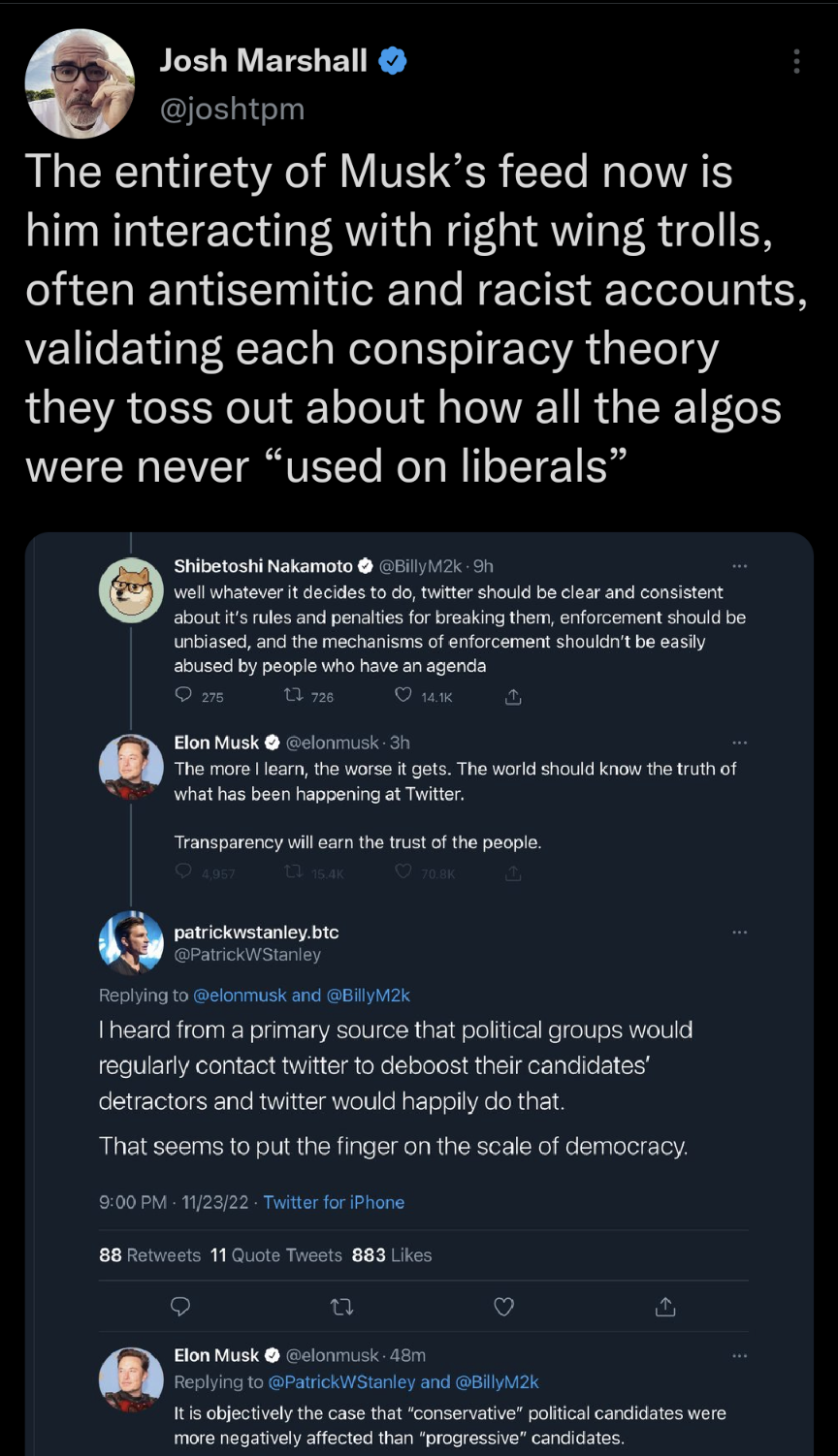Screen dimensions: 838x1456
Task: Open more options on Elon Musk's 3h tweet
Action: [x=739, y=743]
